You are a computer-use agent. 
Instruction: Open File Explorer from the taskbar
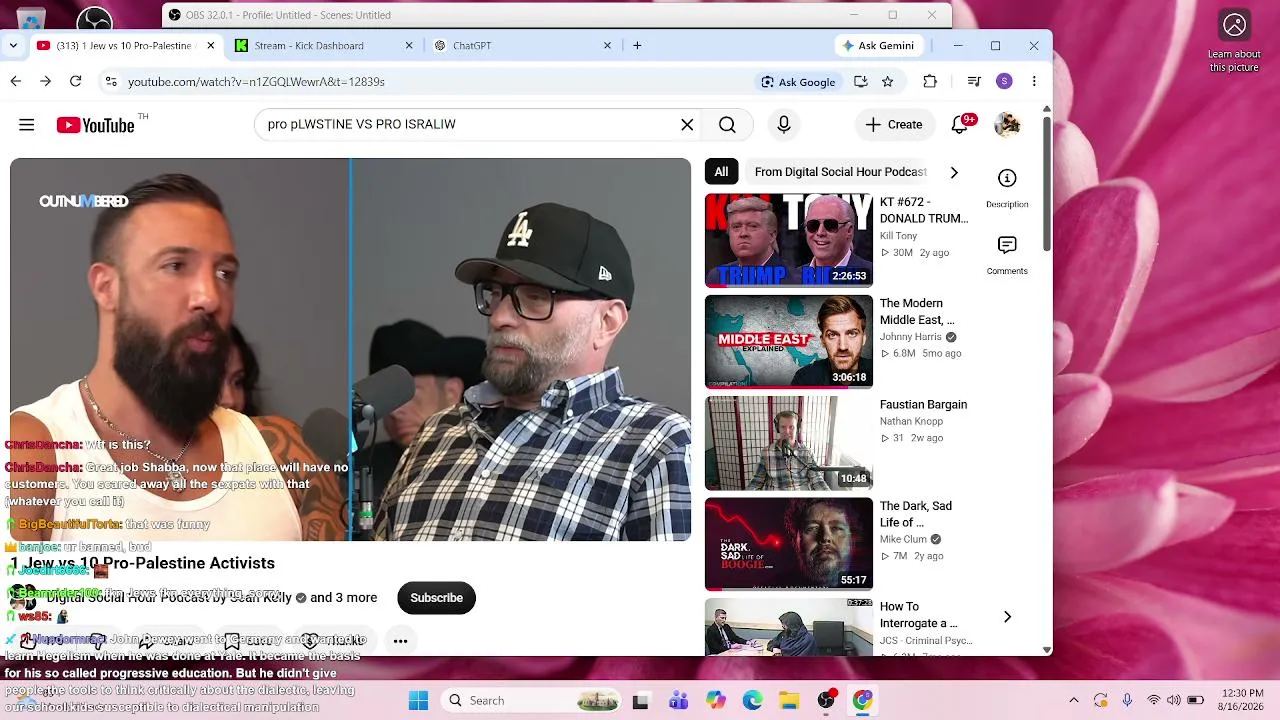(789, 701)
